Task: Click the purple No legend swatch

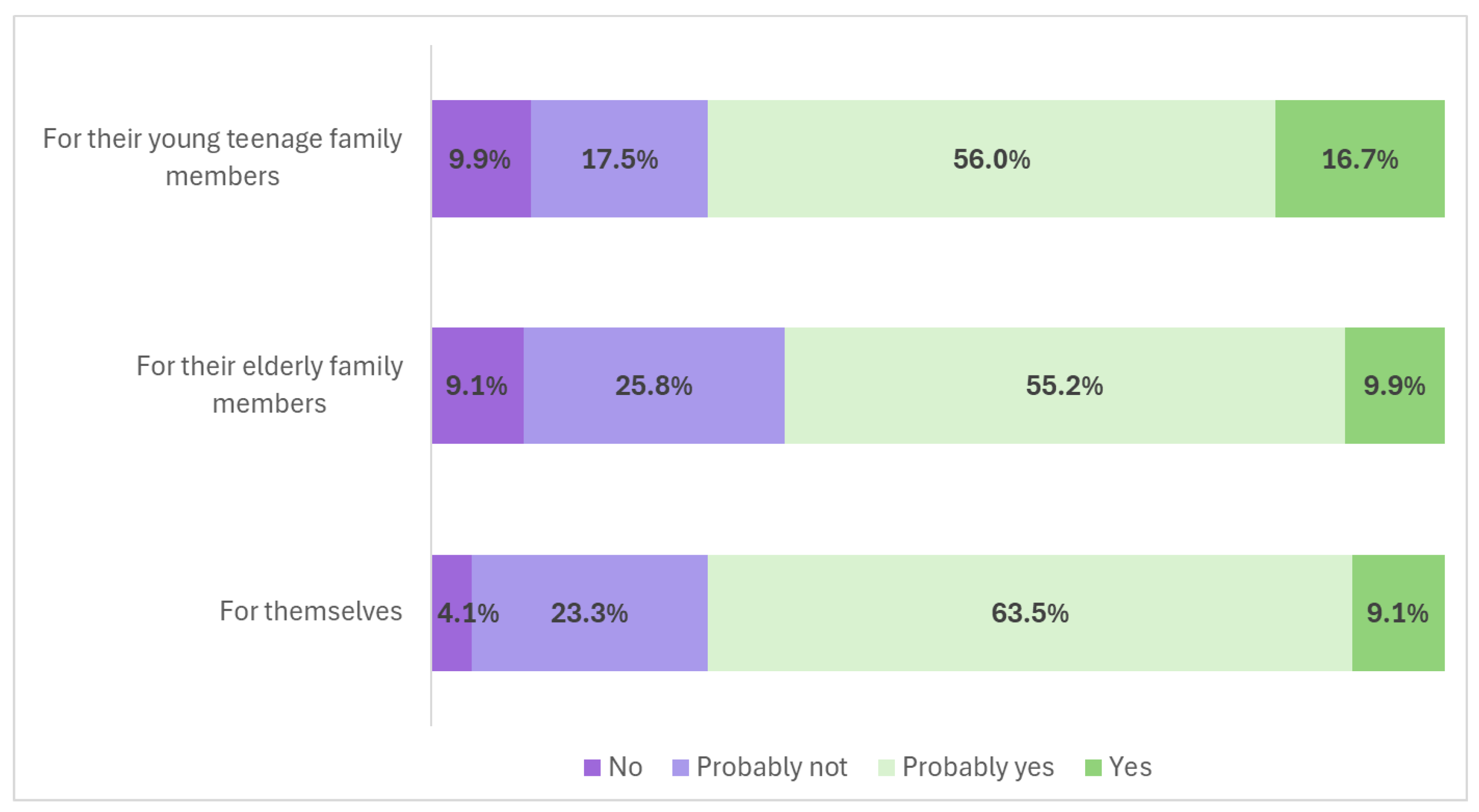Action: [x=592, y=767]
